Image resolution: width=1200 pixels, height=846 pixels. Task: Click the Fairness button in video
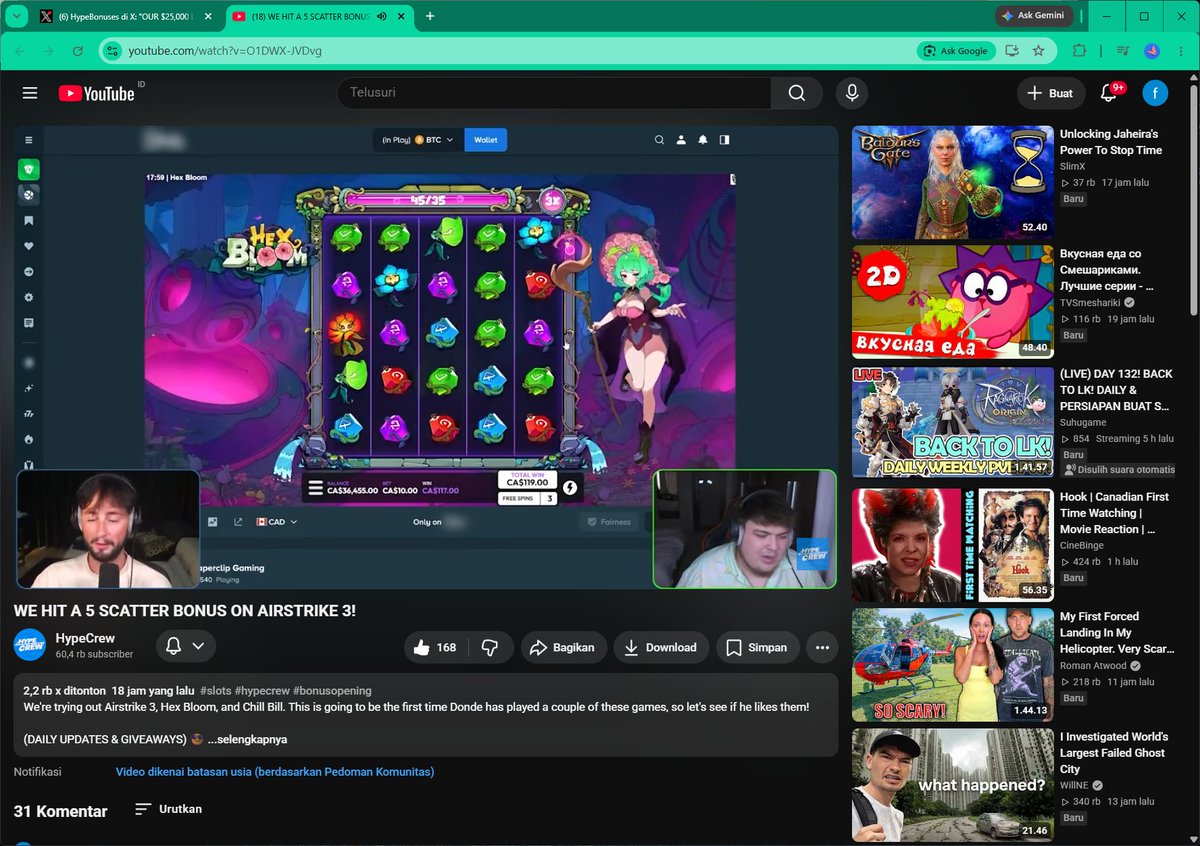click(x=608, y=522)
